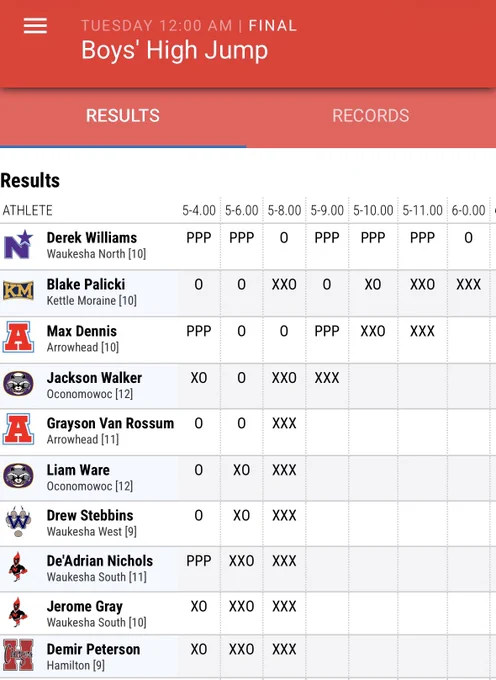The image size is (496, 680).
Task: Tap cardinal logo beside Jerome Gray
Action: coord(18,612)
